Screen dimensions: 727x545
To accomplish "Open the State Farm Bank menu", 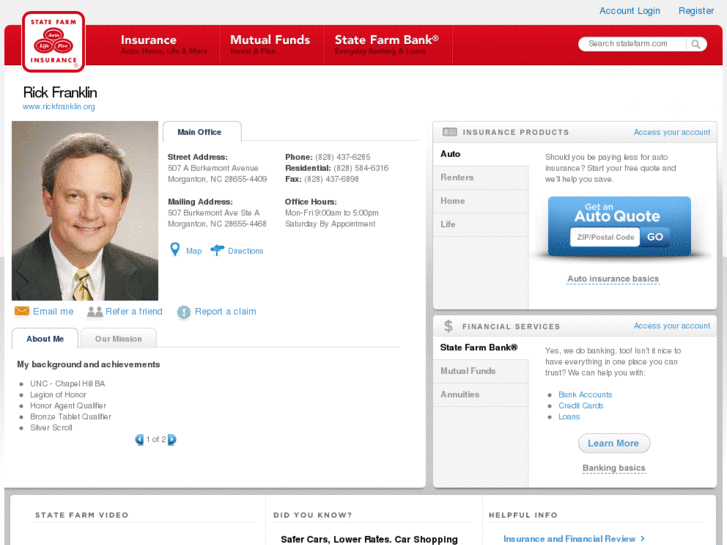I will click(x=387, y=45).
